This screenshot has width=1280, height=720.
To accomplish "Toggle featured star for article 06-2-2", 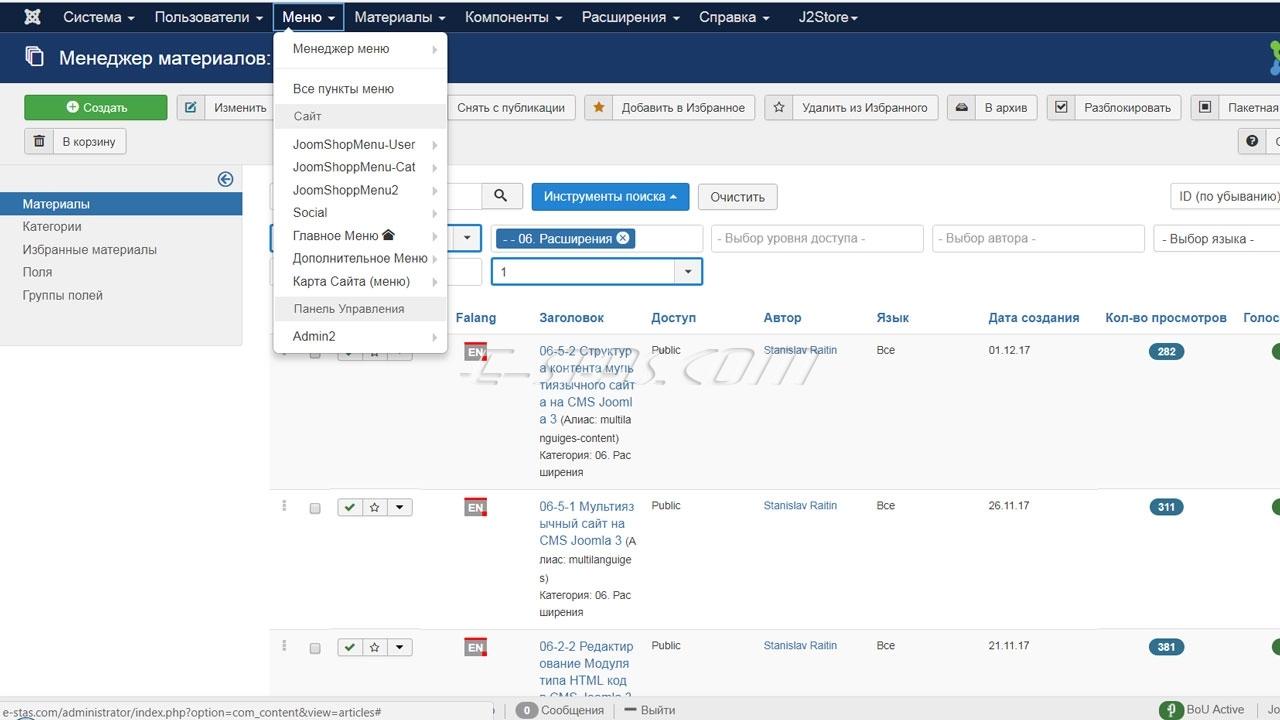I will click(374, 647).
